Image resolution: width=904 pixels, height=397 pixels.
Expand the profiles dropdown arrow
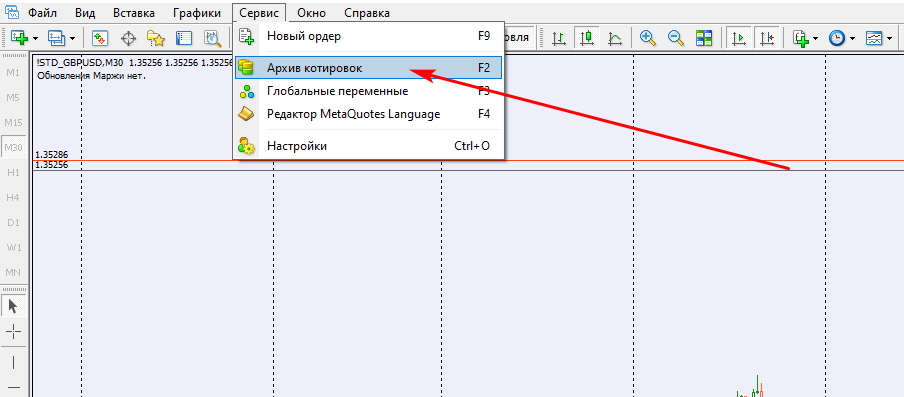click(72, 39)
